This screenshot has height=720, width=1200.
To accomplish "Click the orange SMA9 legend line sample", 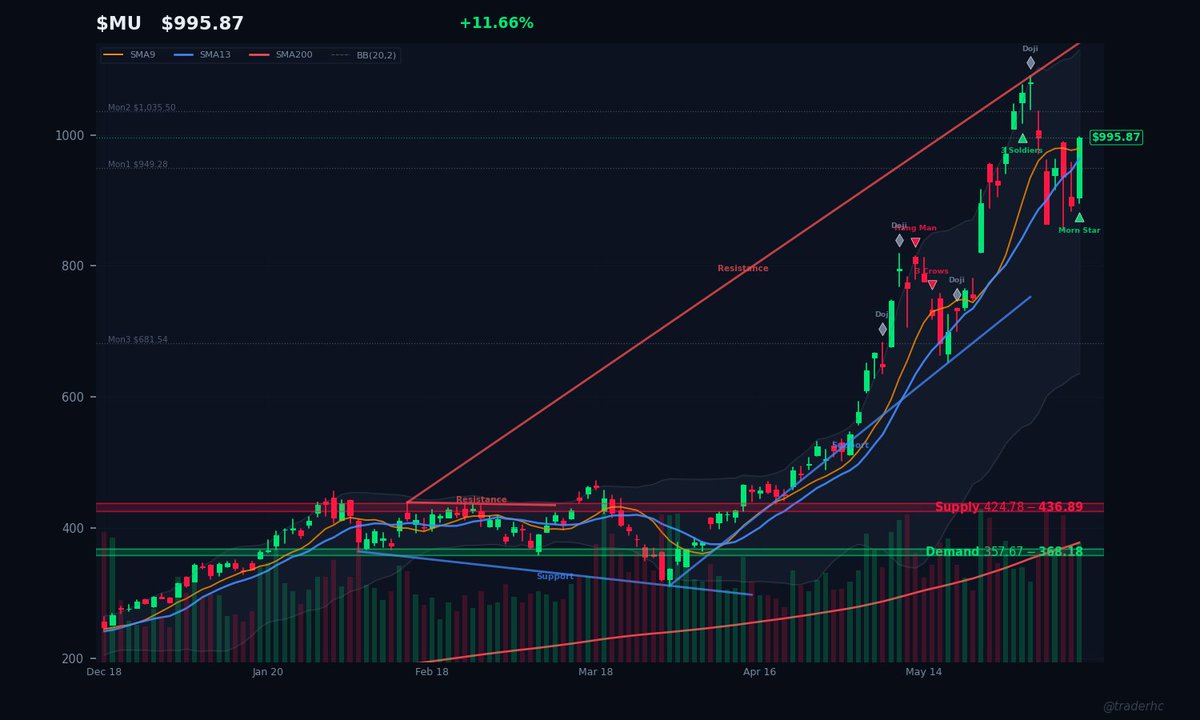I will [114, 55].
